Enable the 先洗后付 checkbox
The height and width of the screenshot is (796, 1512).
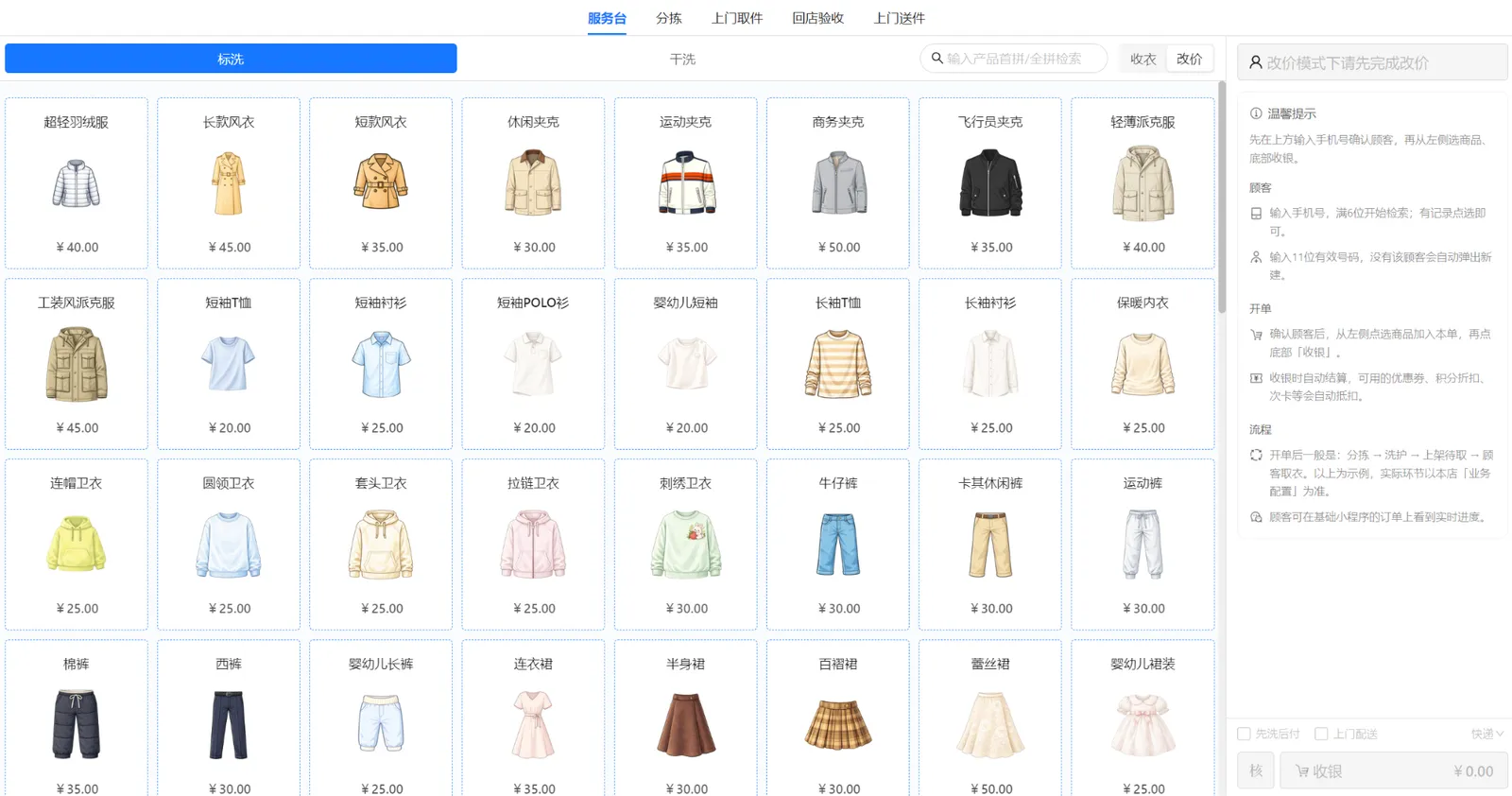pyautogui.click(x=1244, y=734)
